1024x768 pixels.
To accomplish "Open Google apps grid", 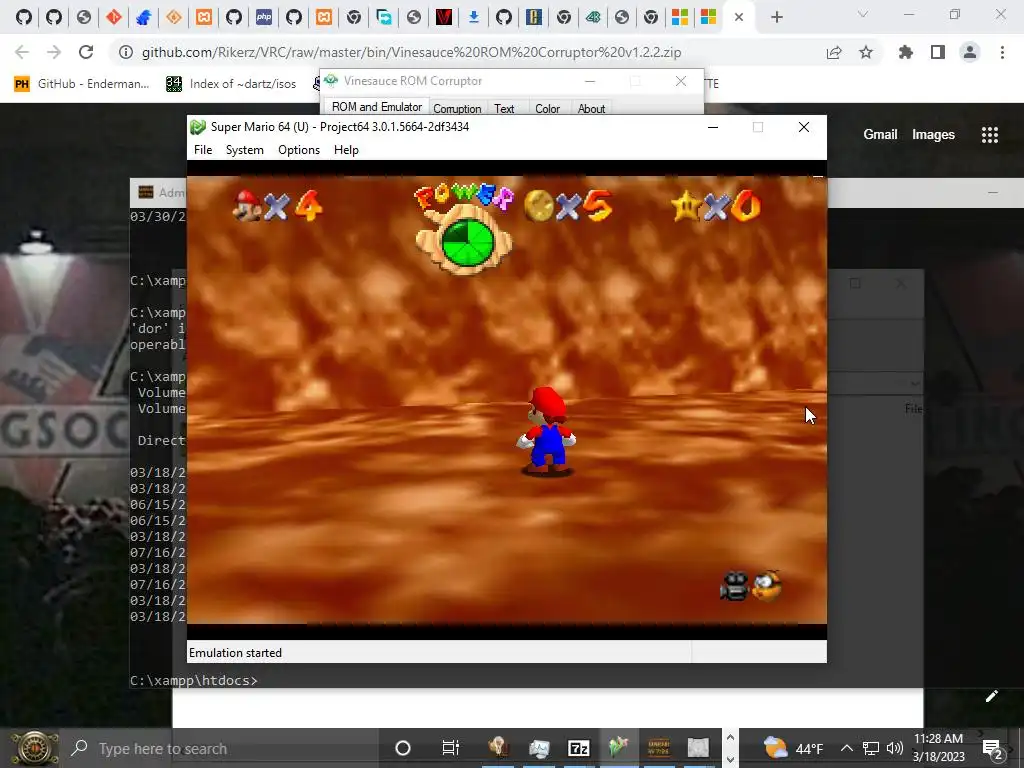I will click(x=990, y=135).
